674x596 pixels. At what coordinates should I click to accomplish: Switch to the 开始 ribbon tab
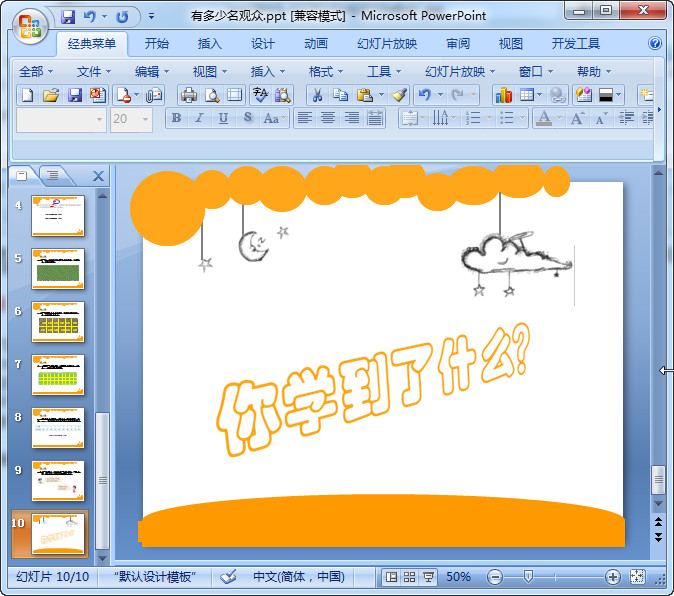click(x=156, y=43)
